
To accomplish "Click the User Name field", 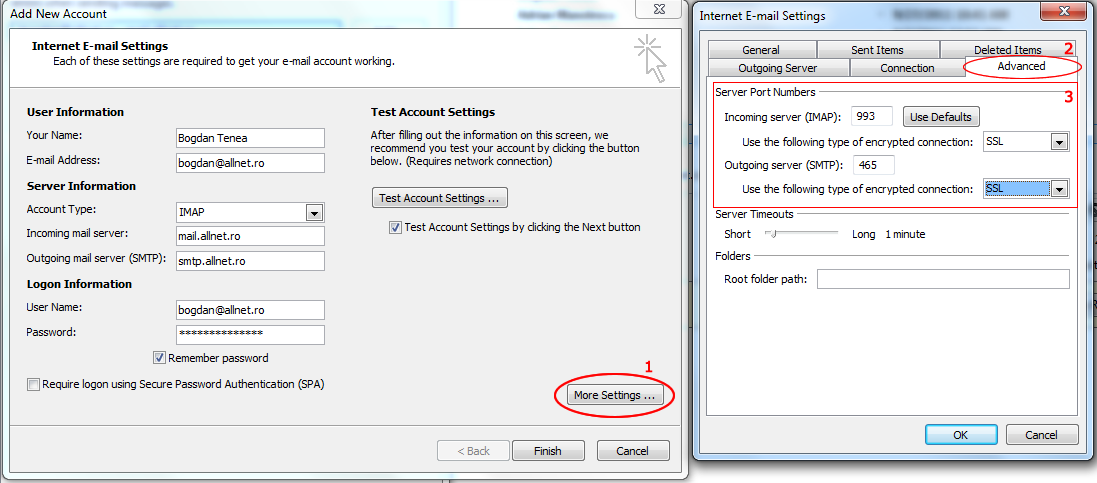I will 250,309.
